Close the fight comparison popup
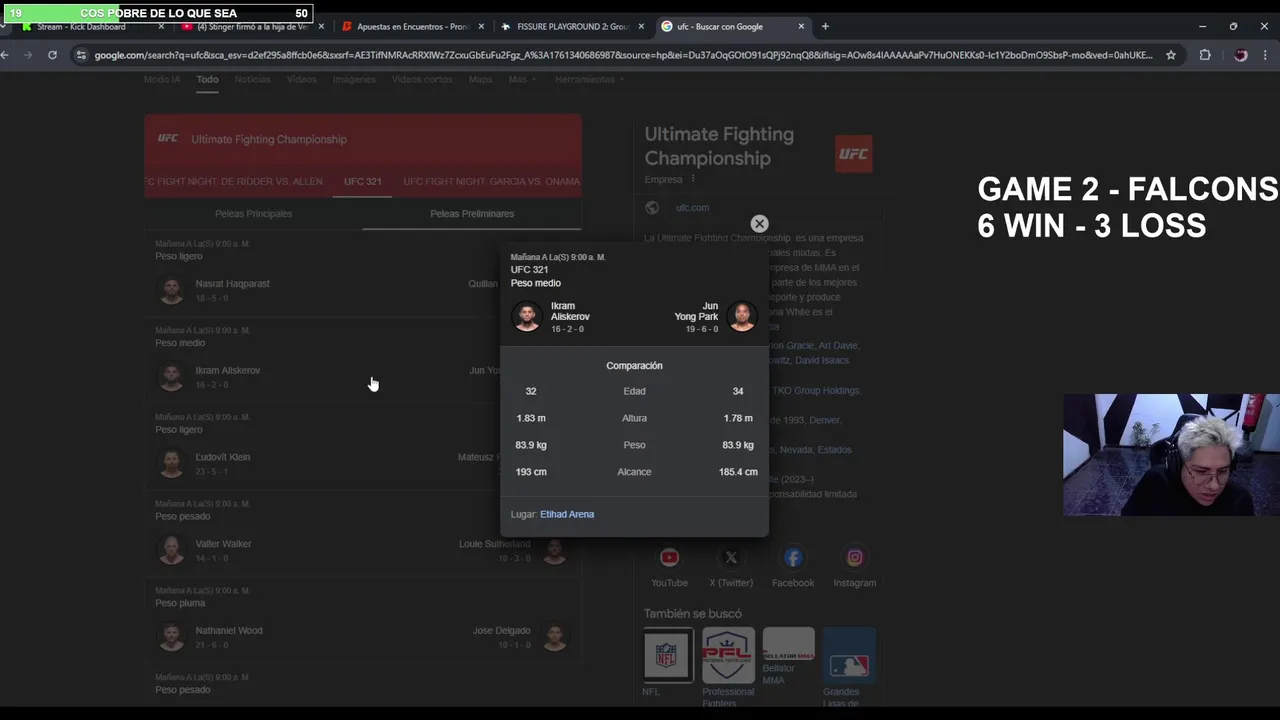The width and height of the screenshot is (1280, 720). pyautogui.click(x=759, y=224)
